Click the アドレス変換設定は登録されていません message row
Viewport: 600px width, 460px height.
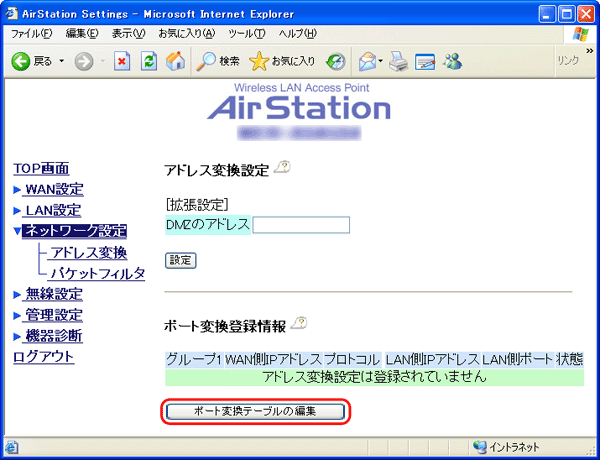pos(375,377)
